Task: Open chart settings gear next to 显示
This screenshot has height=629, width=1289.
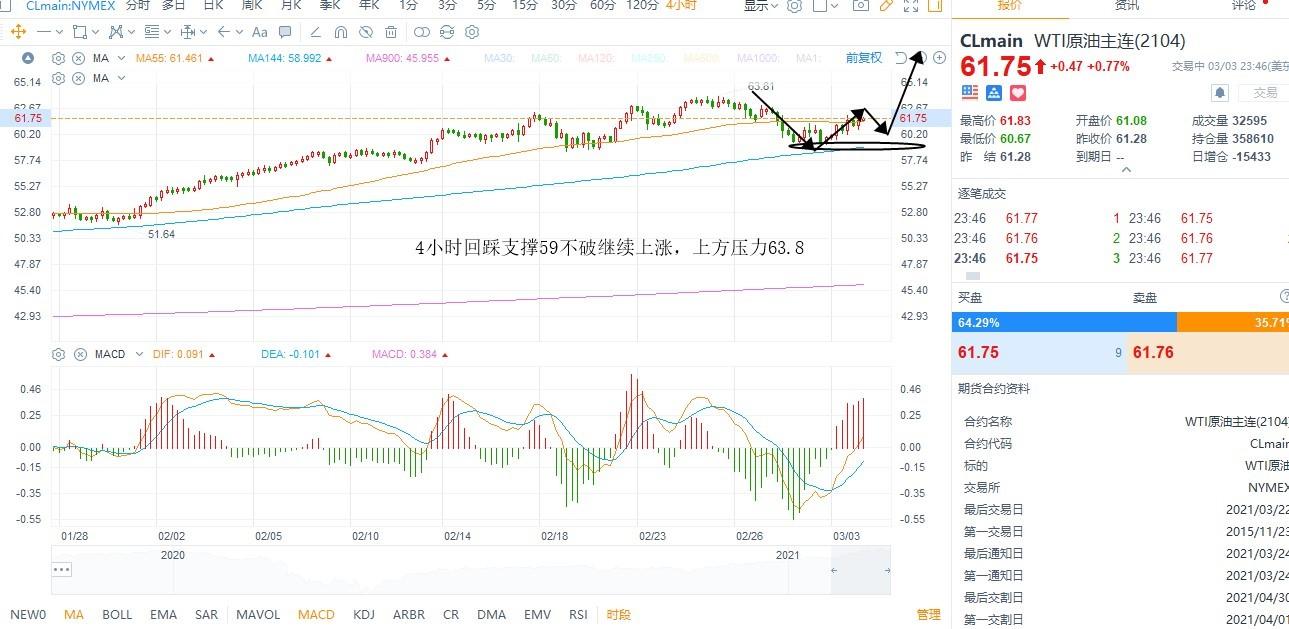Action: click(x=795, y=6)
